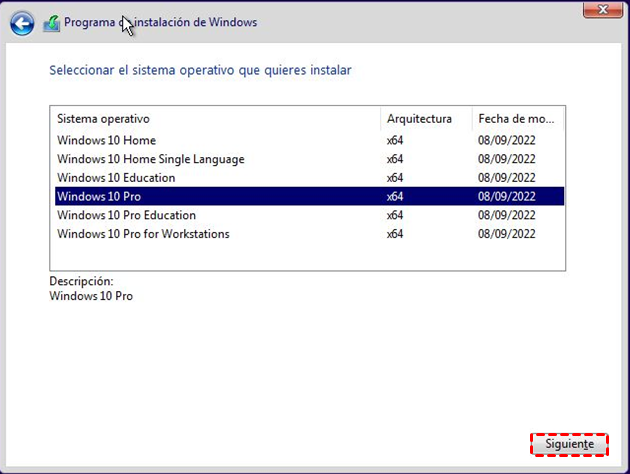Click the Arquitectura column header
The height and width of the screenshot is (474, 630).
[426, 119]
